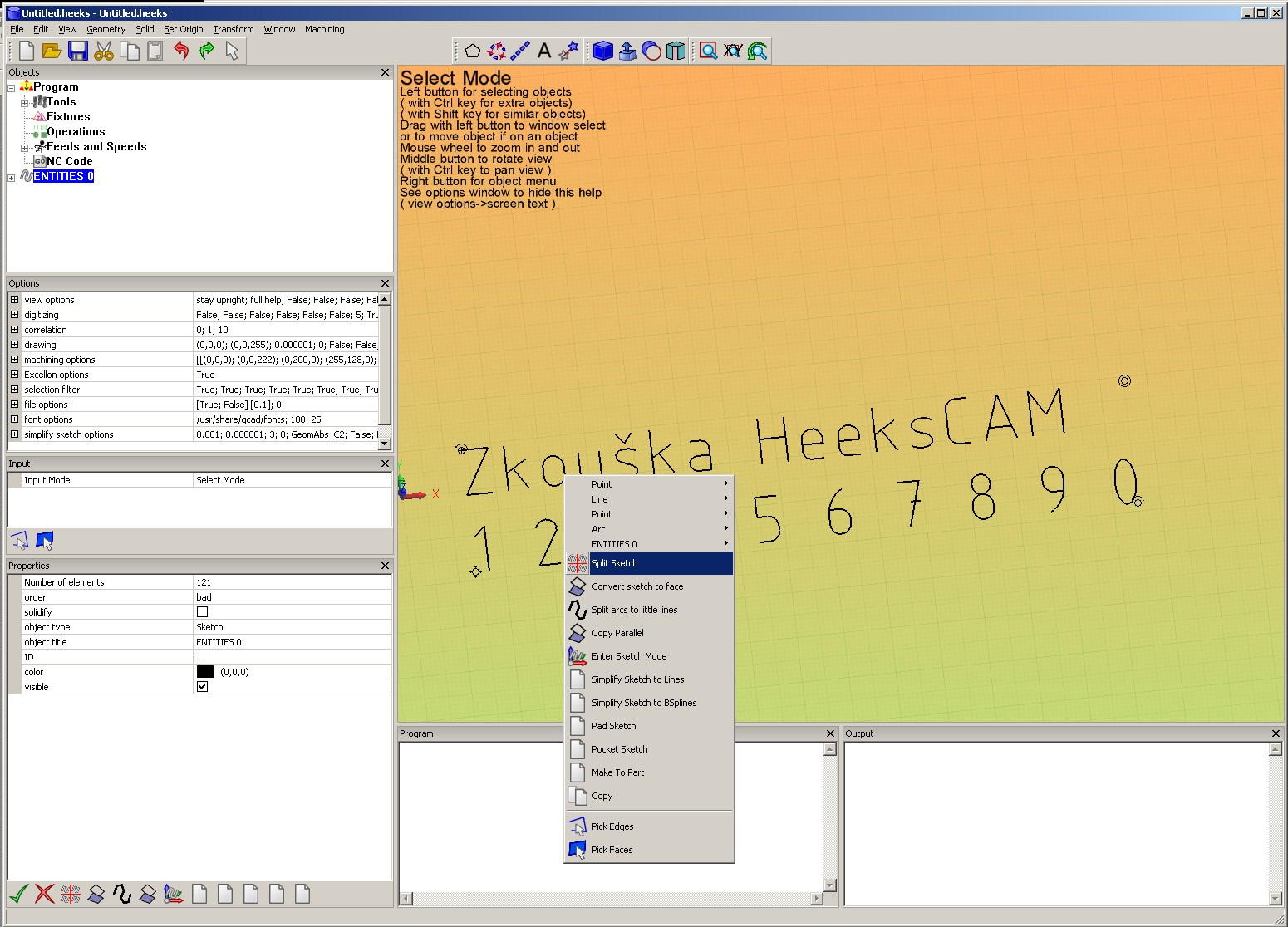Close the Options panel
Image resolution: width=1288 pixels, height=927 pixels.
[x=385, y=283]
